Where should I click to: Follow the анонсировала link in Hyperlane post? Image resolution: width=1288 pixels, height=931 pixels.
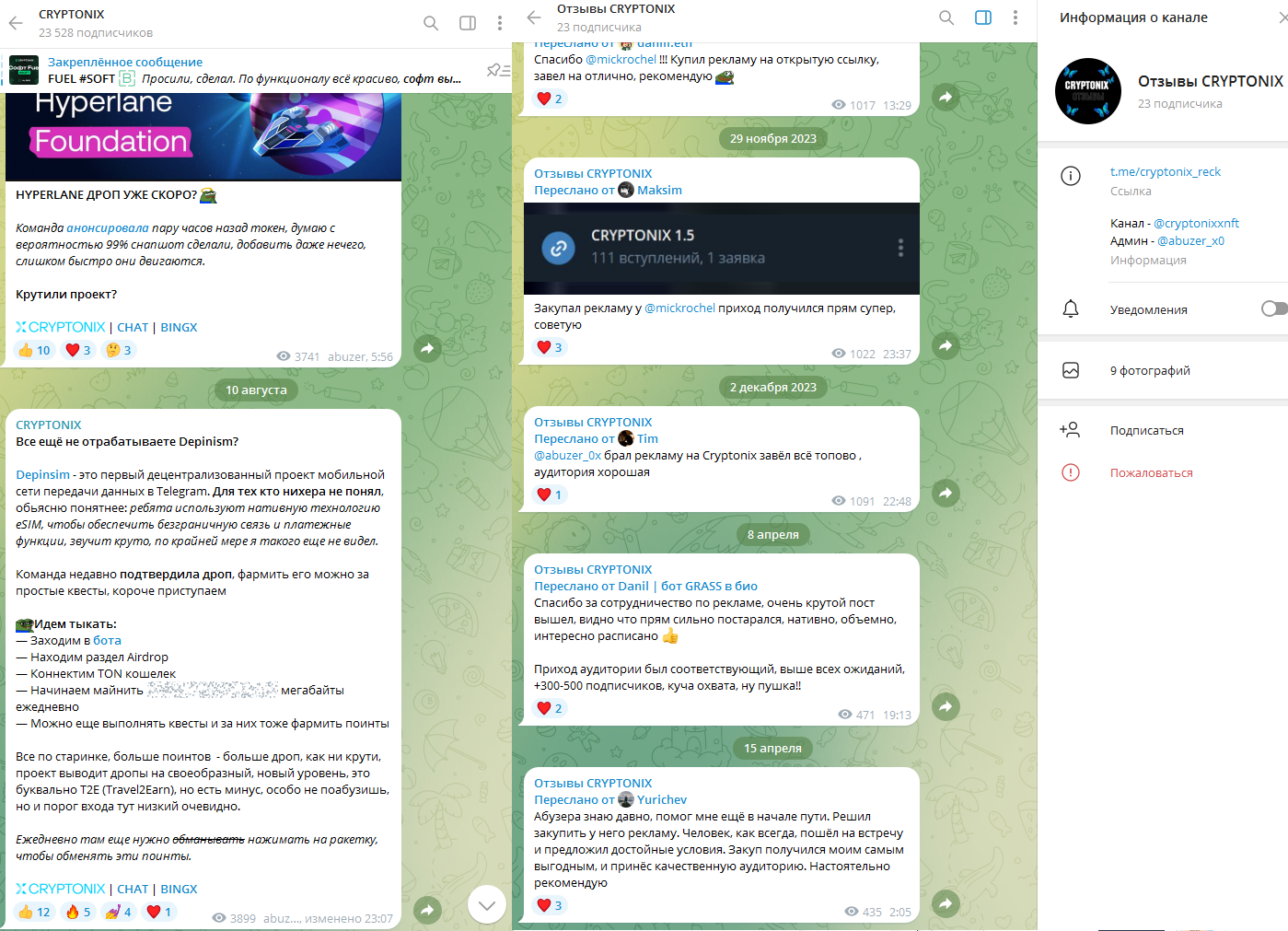point(108,227)
